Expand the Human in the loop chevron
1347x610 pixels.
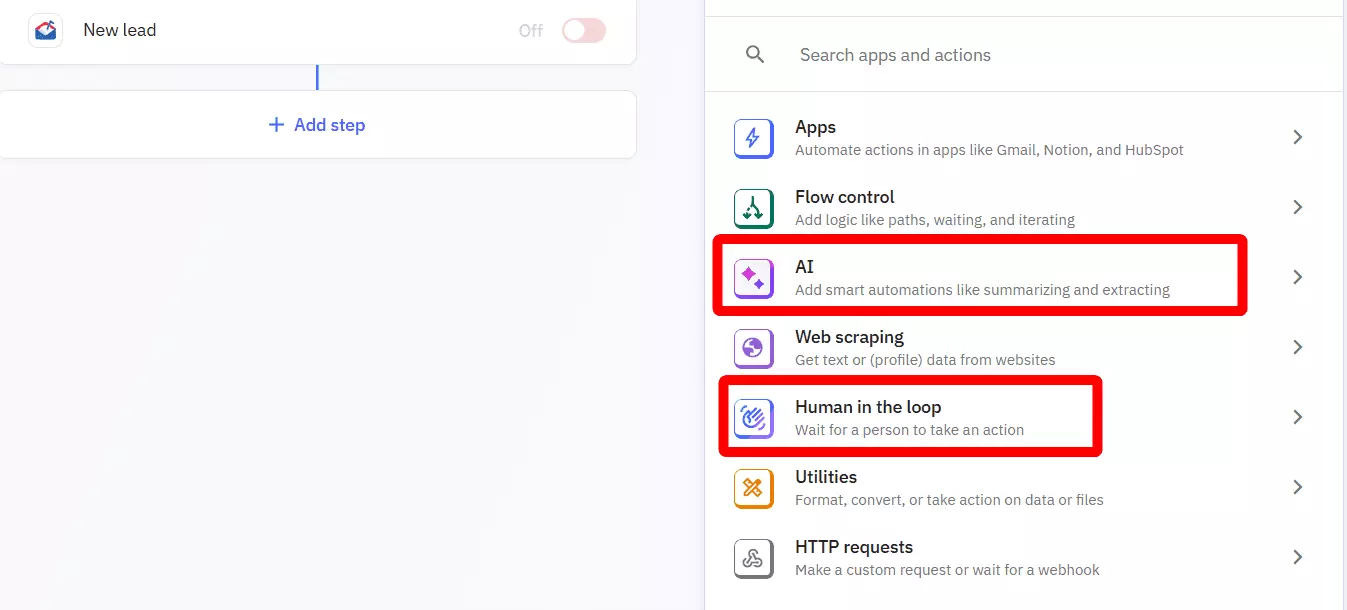click(x=1297, y=417)
